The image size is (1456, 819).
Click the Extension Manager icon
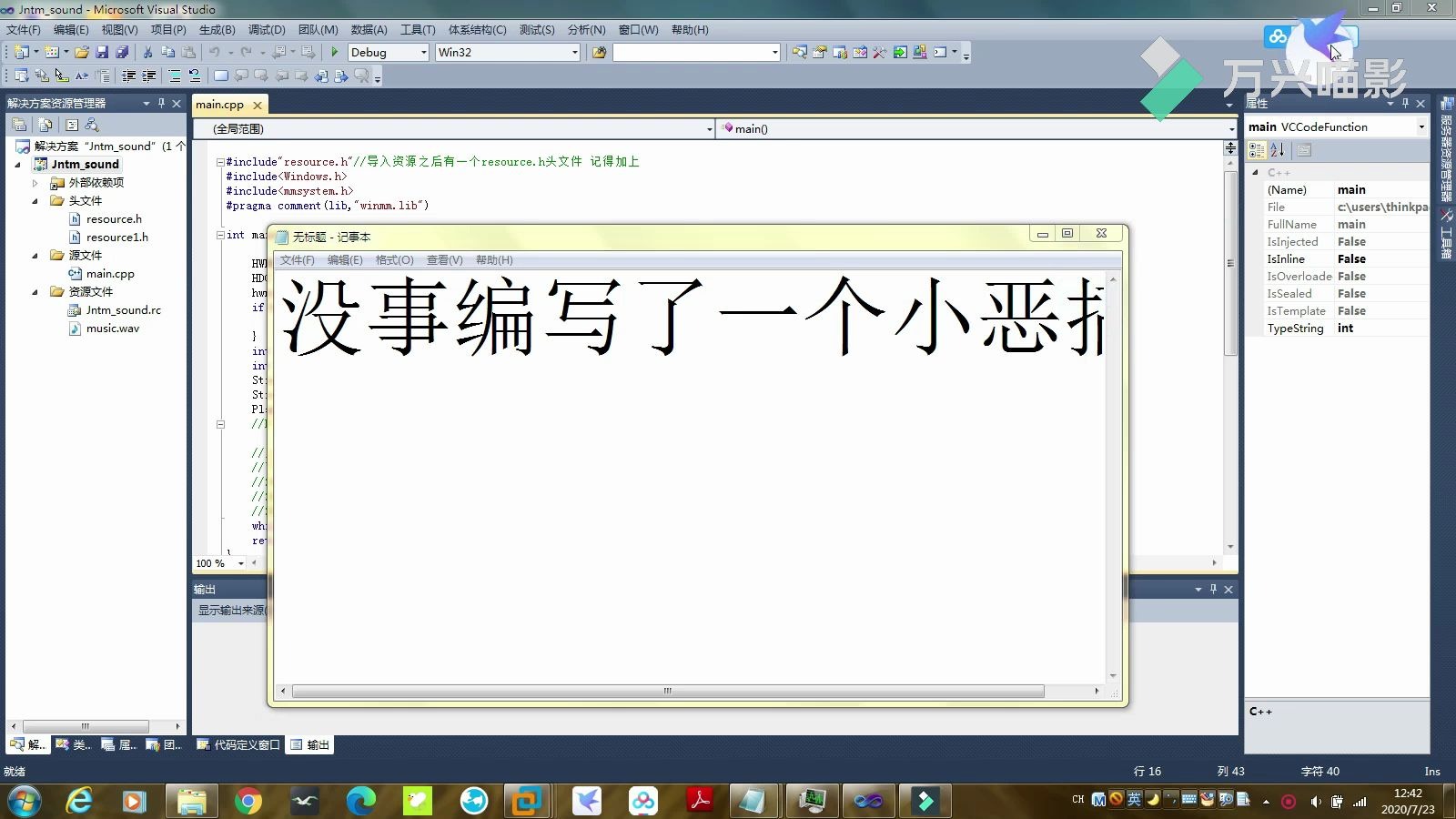(920, 52)
